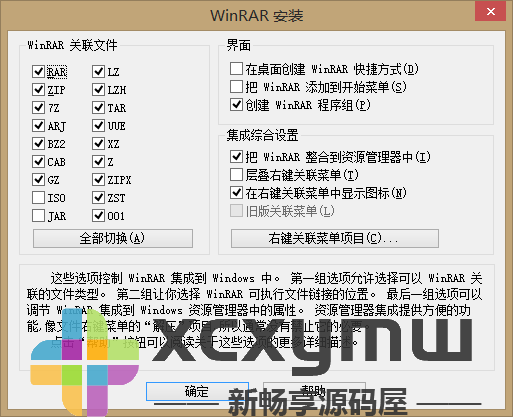Uncheck the RAR file association
513x417 pixels.
38,71
